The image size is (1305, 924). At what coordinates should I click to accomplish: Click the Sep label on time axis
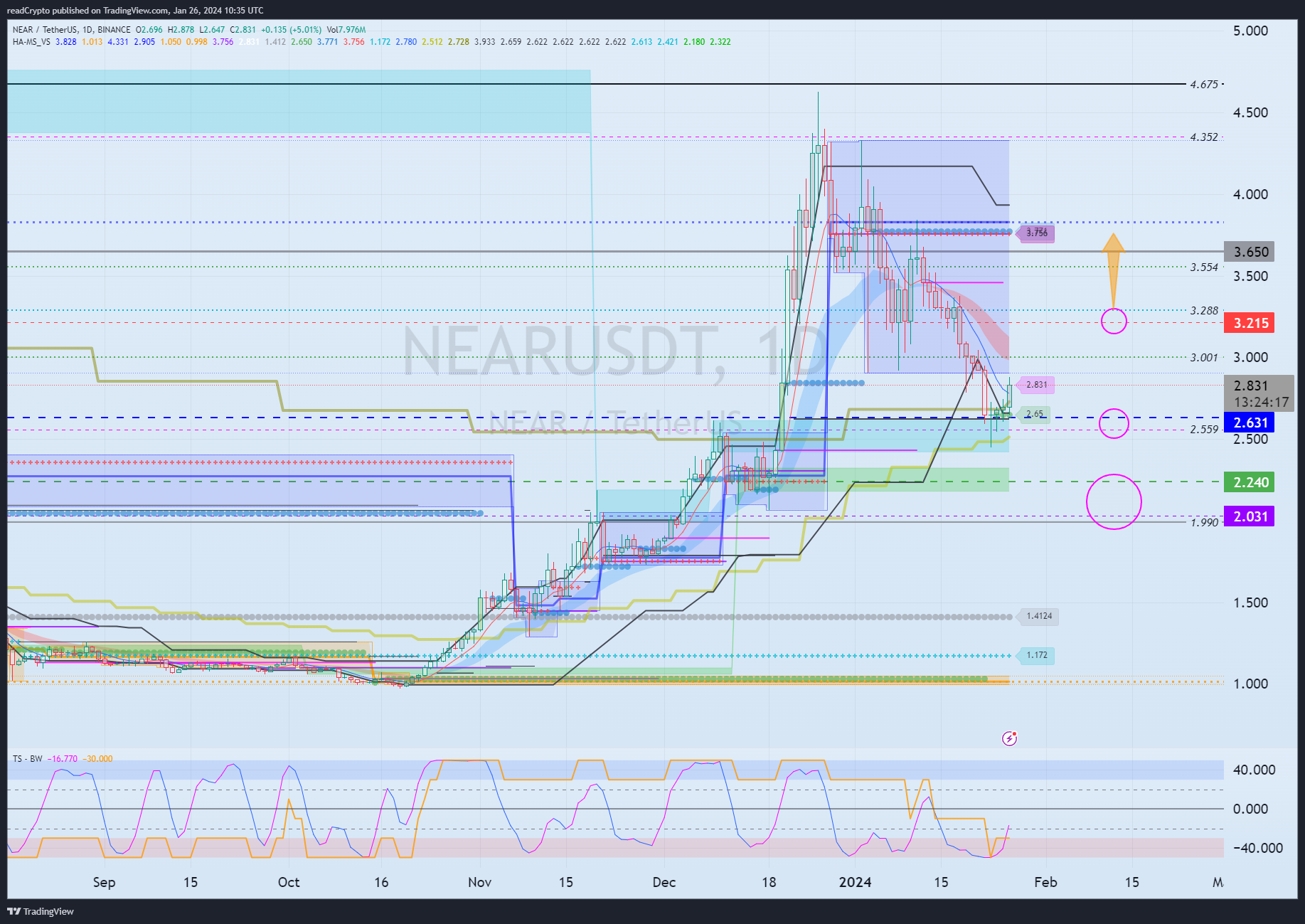(x=104, y=882)
